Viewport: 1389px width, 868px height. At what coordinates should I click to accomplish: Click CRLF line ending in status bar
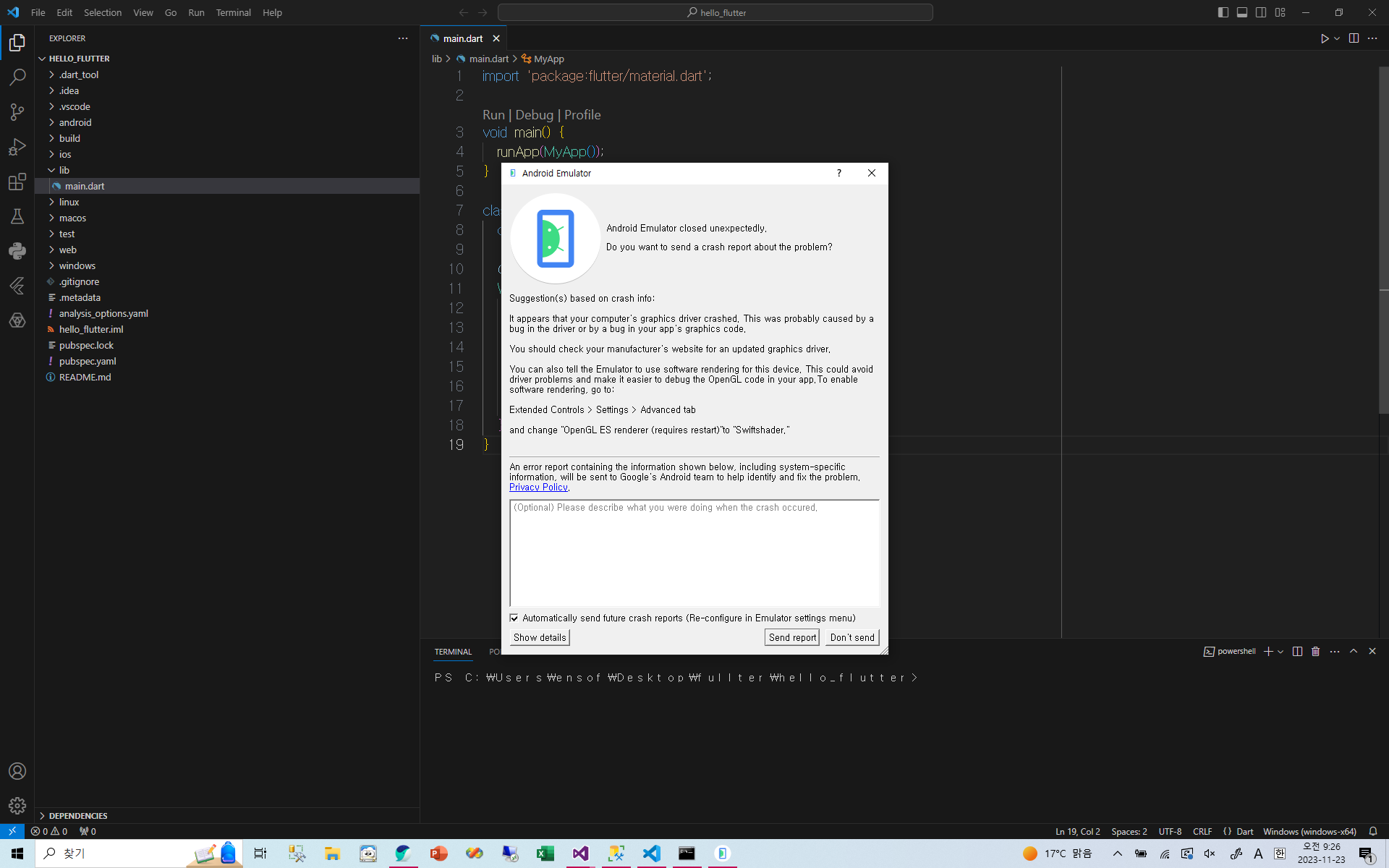[x=1202, y=832]
